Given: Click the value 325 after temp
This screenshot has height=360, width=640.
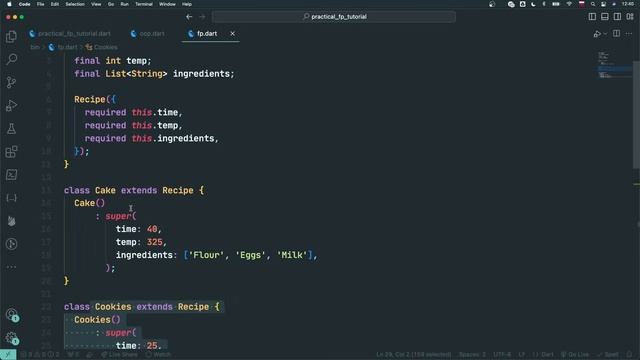Looking at the screenshot, I should click(x=155, y=242).
